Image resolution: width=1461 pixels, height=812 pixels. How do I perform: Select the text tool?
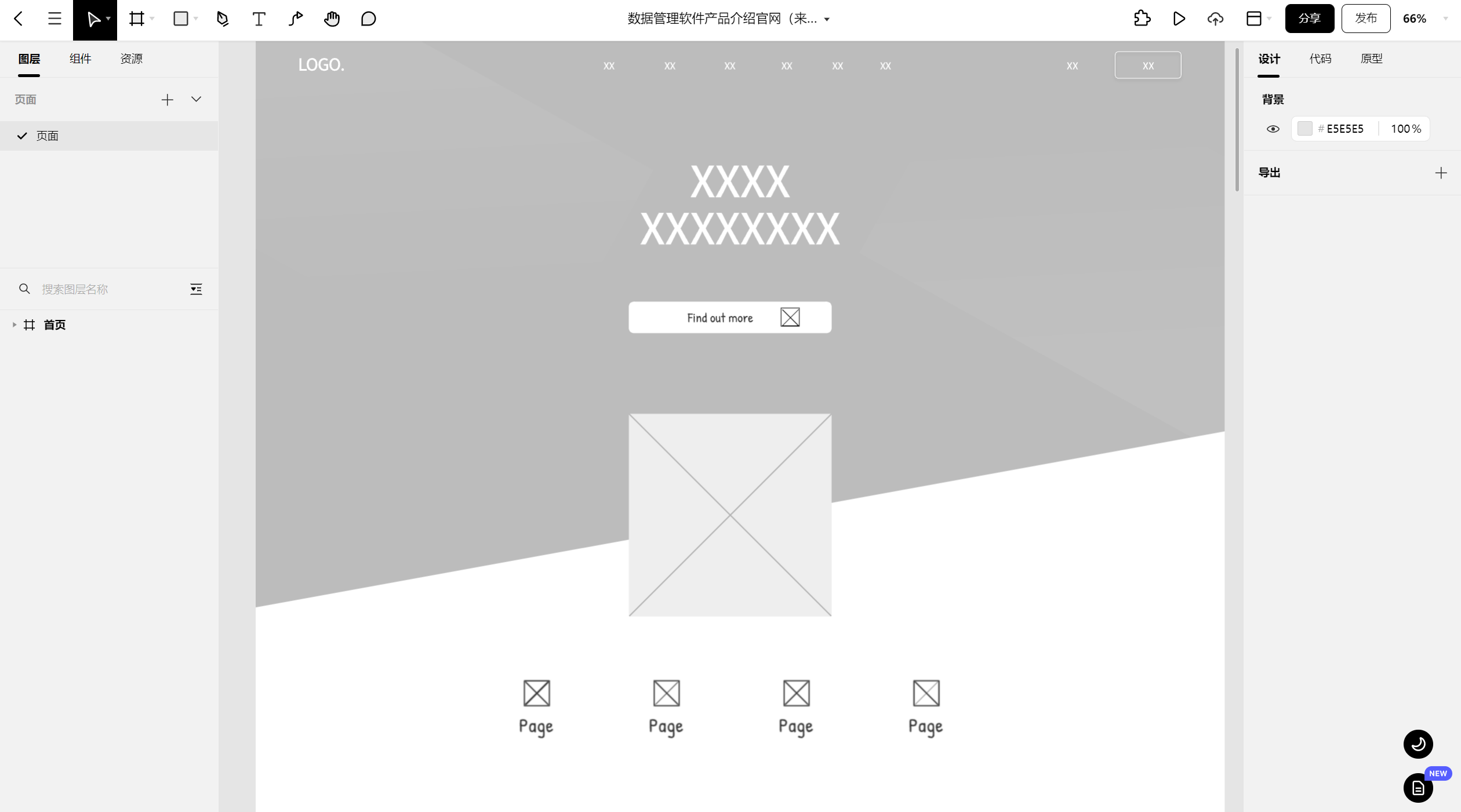tap(258, 18)
